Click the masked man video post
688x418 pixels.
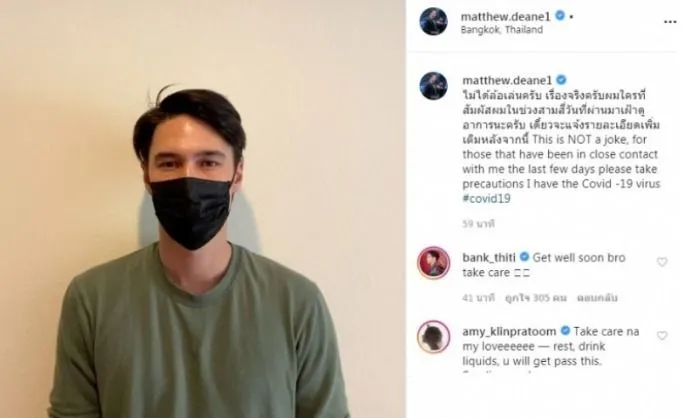203,209
